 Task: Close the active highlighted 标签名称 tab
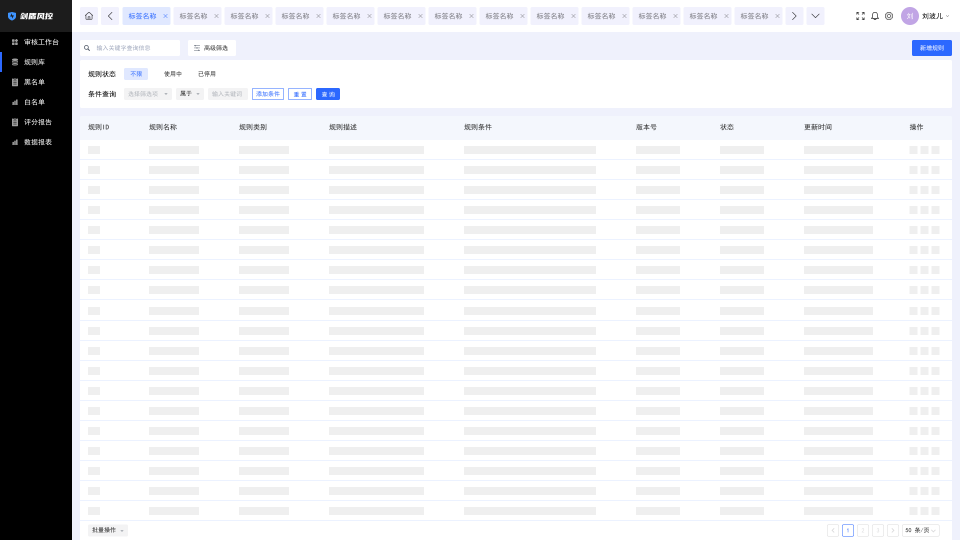165,16
